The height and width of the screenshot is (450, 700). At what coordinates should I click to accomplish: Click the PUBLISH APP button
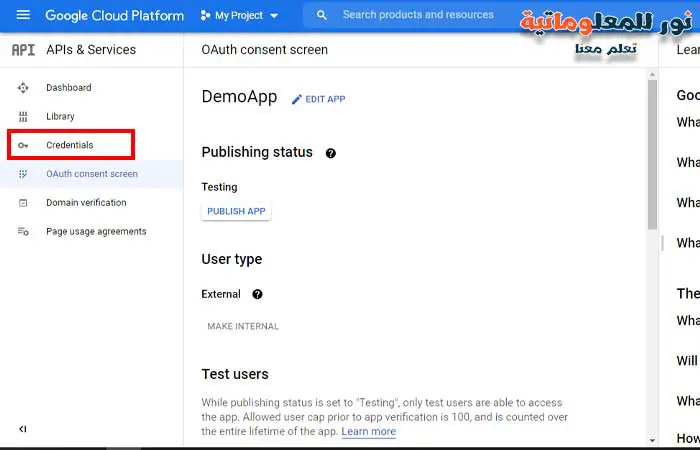coord(236,211)
